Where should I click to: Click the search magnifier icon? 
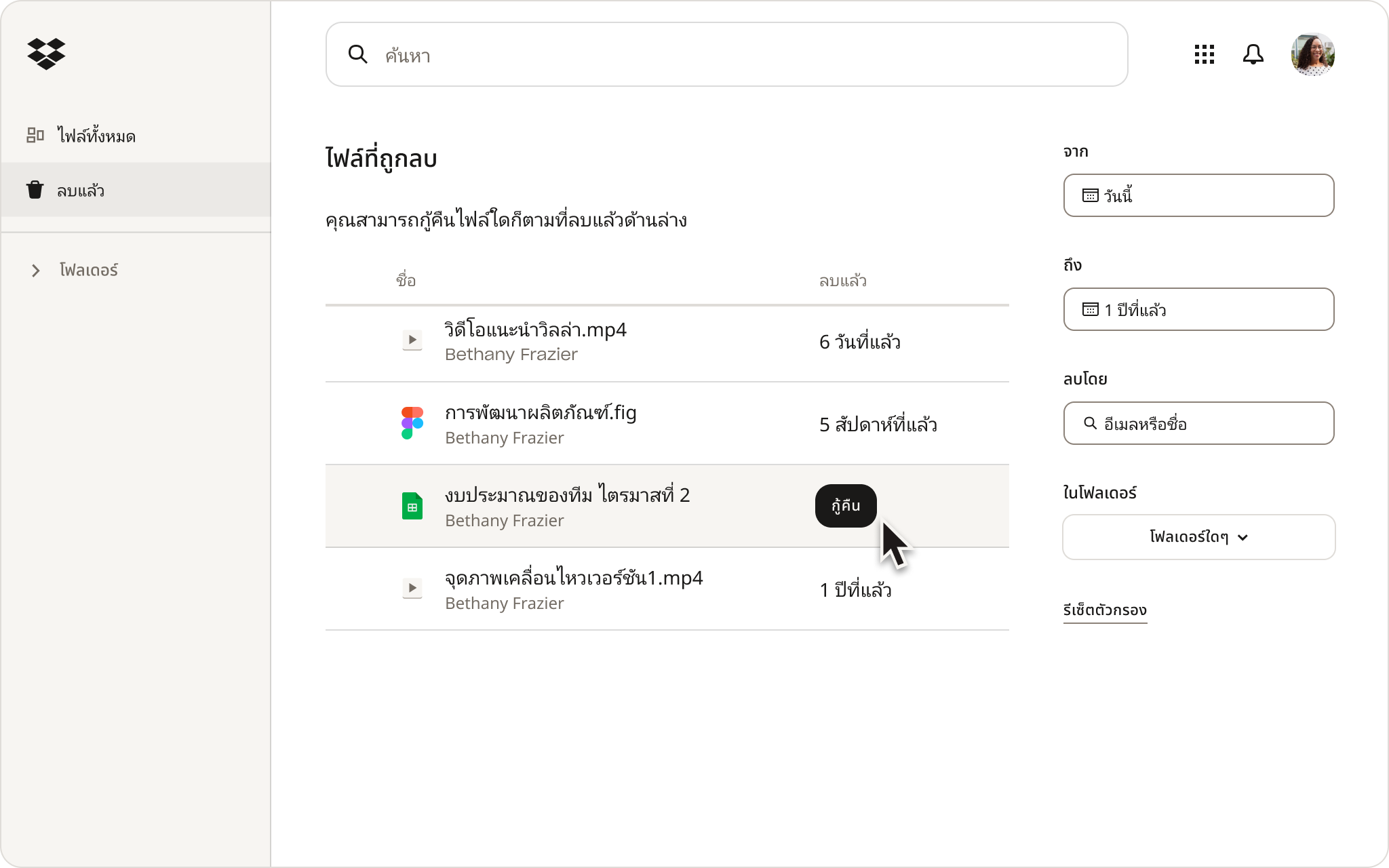click(x=357, y=54)
